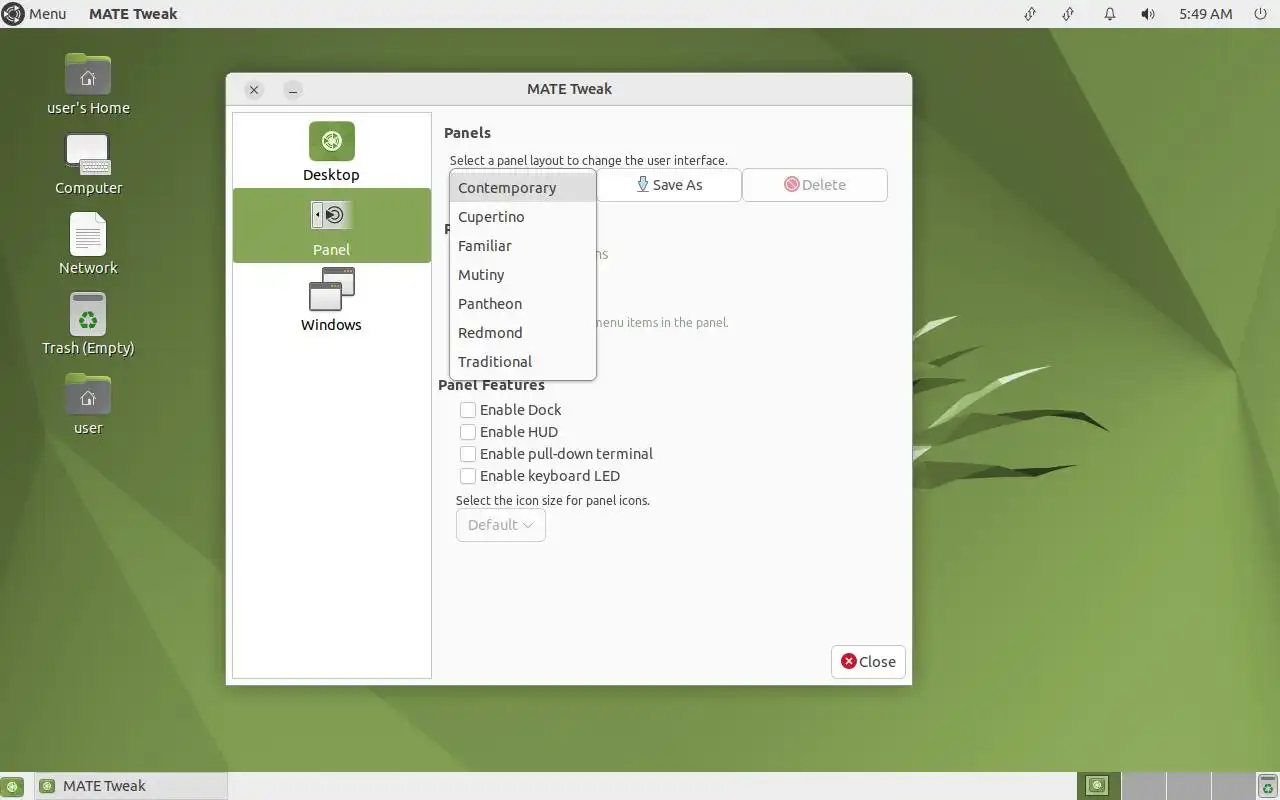Click the Close button in MATE Tweak
Screen dimensions: 1280x800
[868, 662]
